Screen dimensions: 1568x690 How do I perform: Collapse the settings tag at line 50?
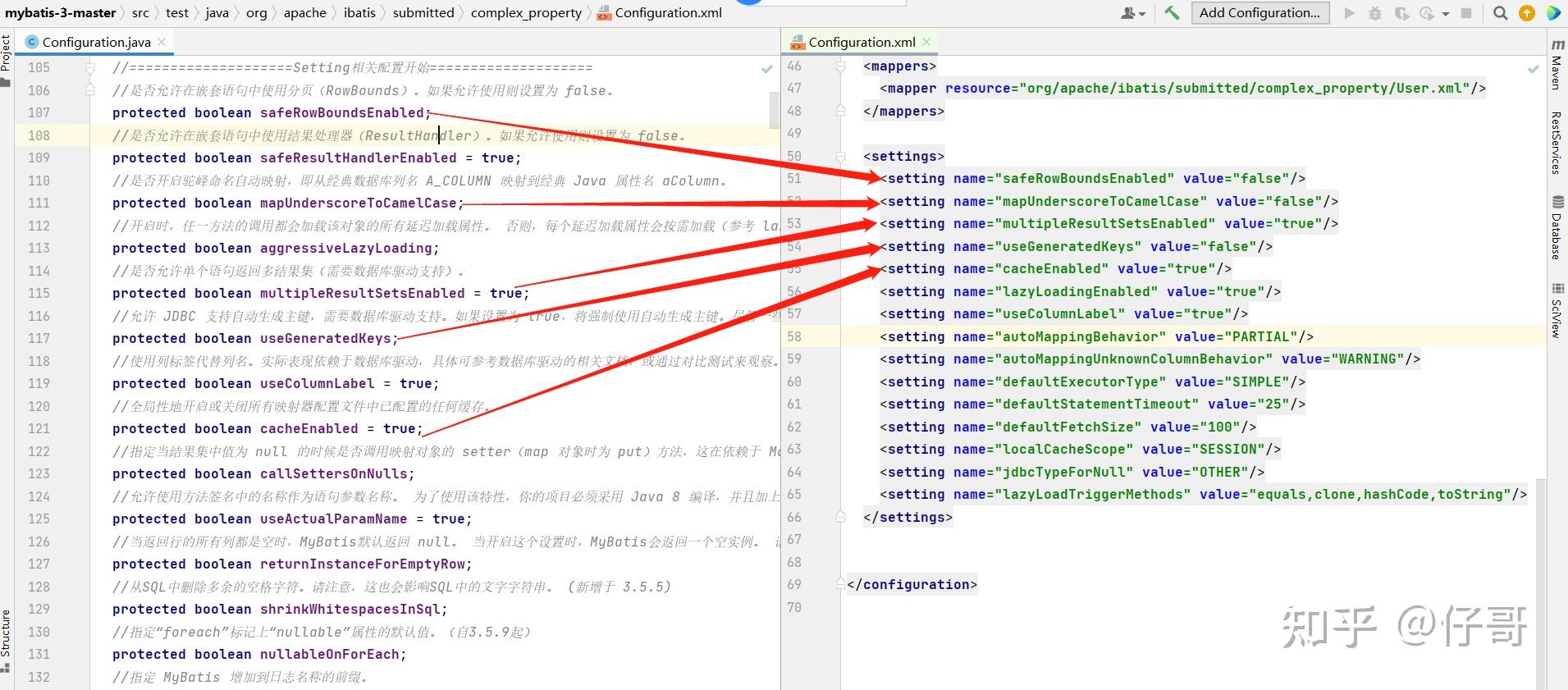coord(841,156)
